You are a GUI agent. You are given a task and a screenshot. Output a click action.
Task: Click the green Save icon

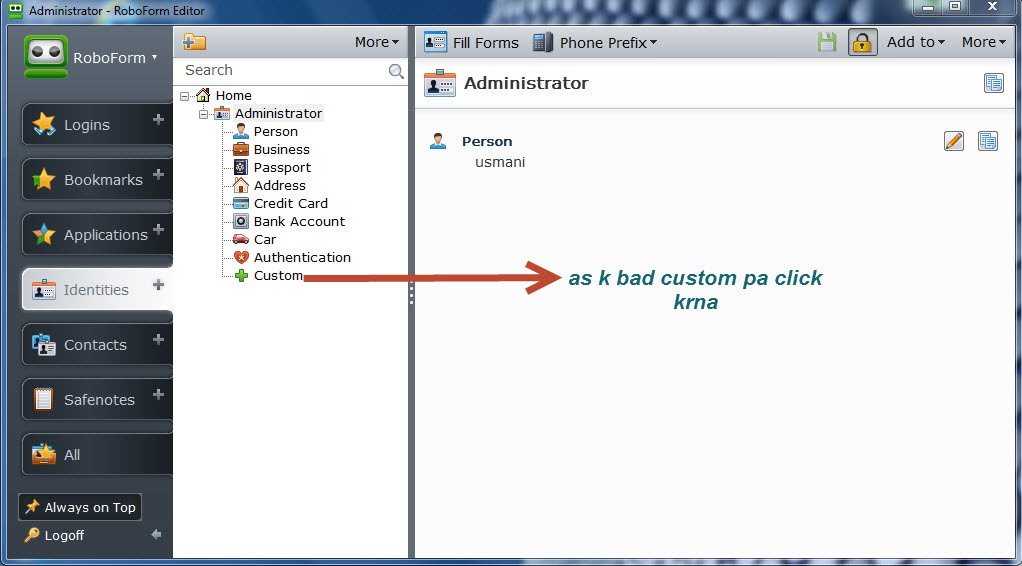[x=826, y=42]
